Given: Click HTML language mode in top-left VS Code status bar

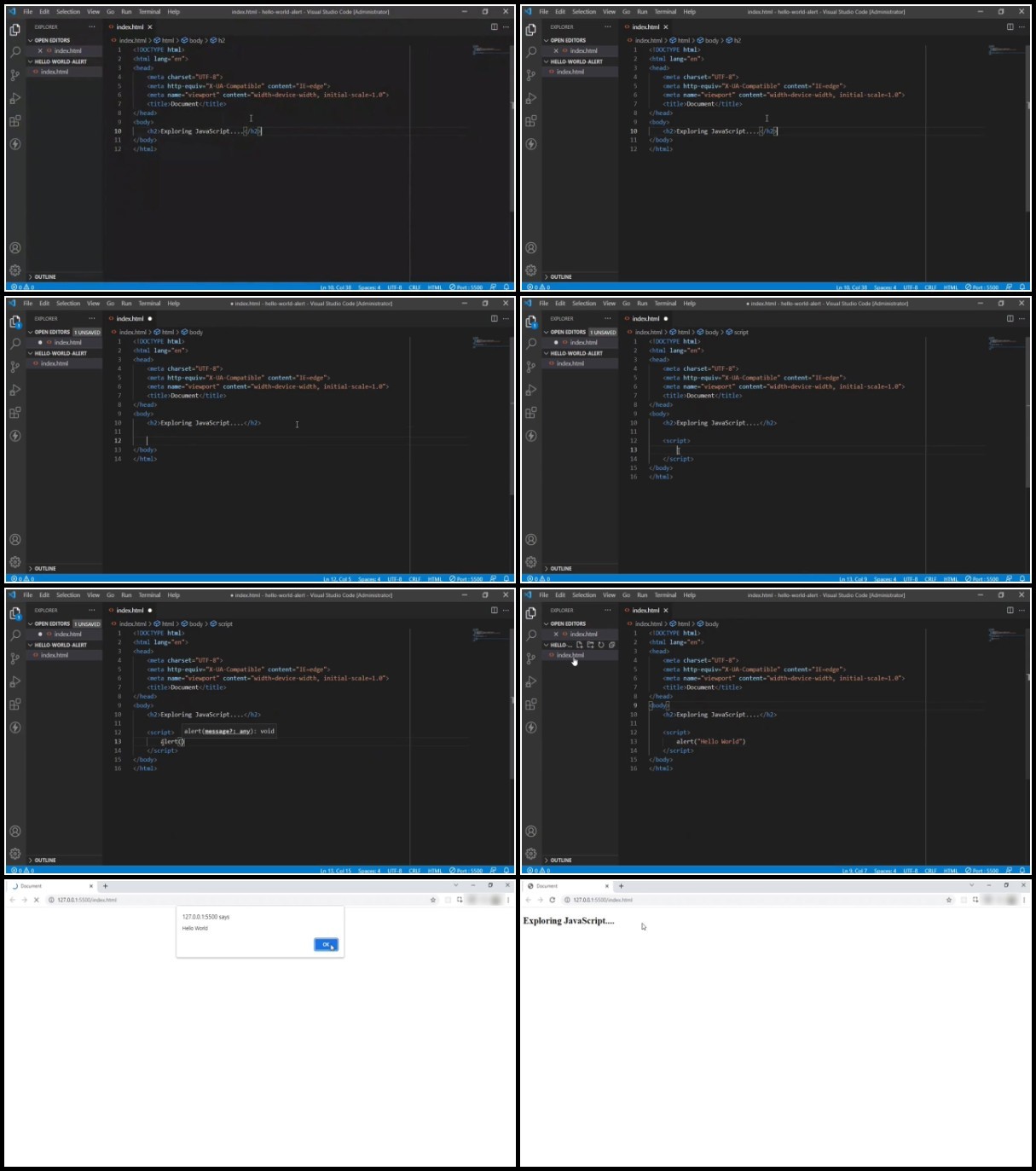Looking at the screenshot, I should (435, 287).
